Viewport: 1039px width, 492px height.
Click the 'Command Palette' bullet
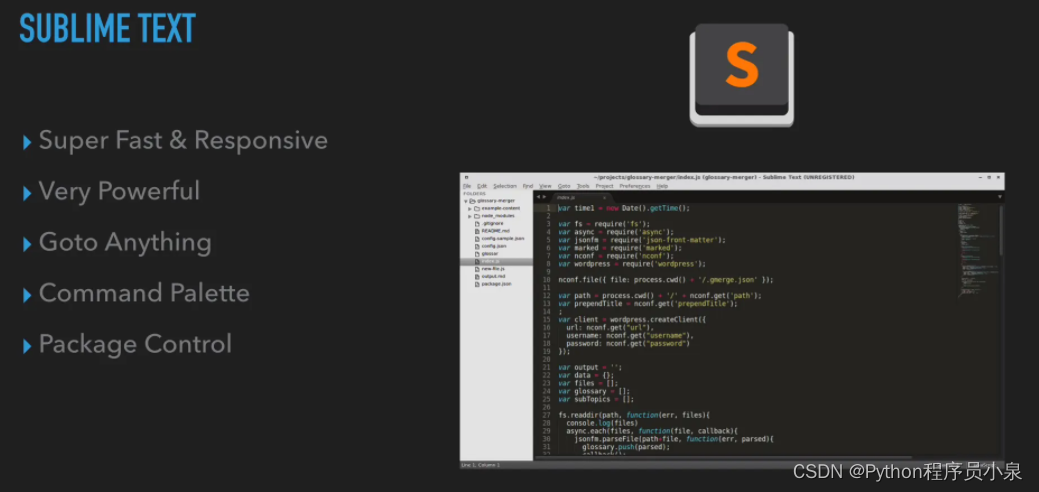(x=144, y=293)
